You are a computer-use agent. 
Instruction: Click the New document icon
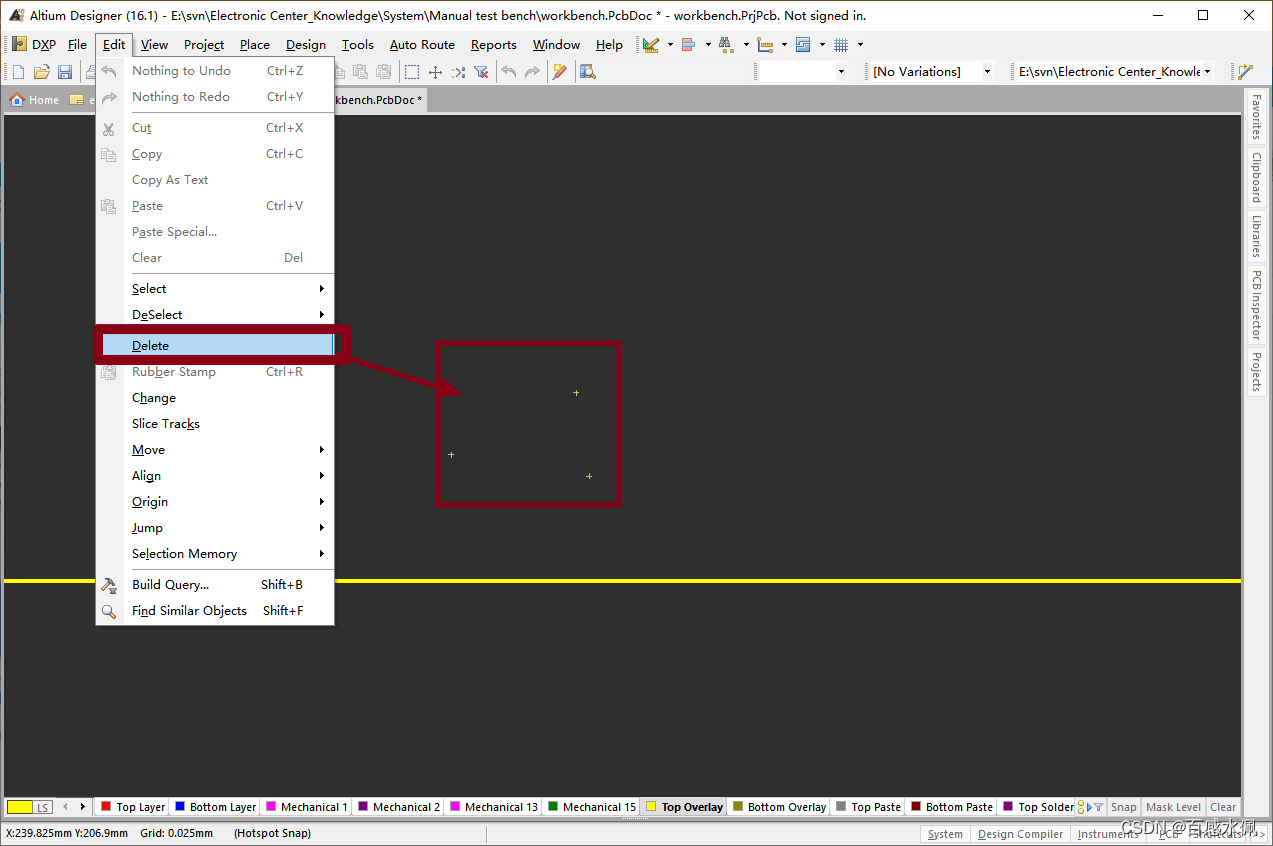[18, 72]
